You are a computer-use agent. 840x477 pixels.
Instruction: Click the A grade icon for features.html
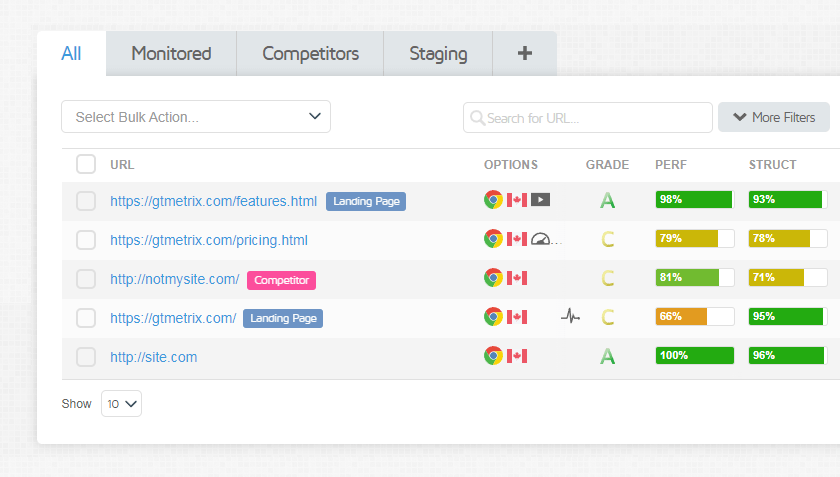coord(607,201)
